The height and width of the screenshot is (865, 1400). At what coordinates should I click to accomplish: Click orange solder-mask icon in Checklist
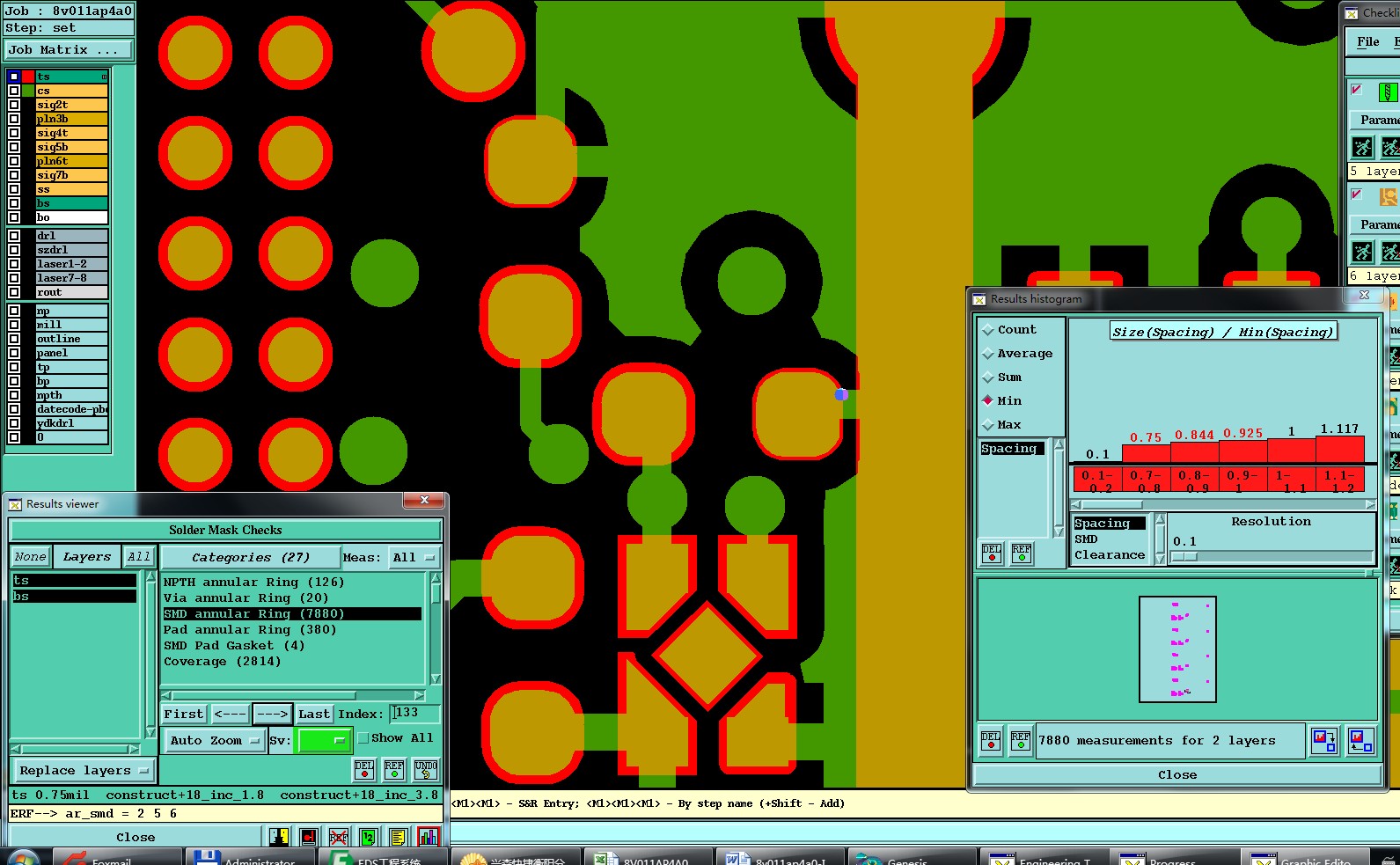1389,196
